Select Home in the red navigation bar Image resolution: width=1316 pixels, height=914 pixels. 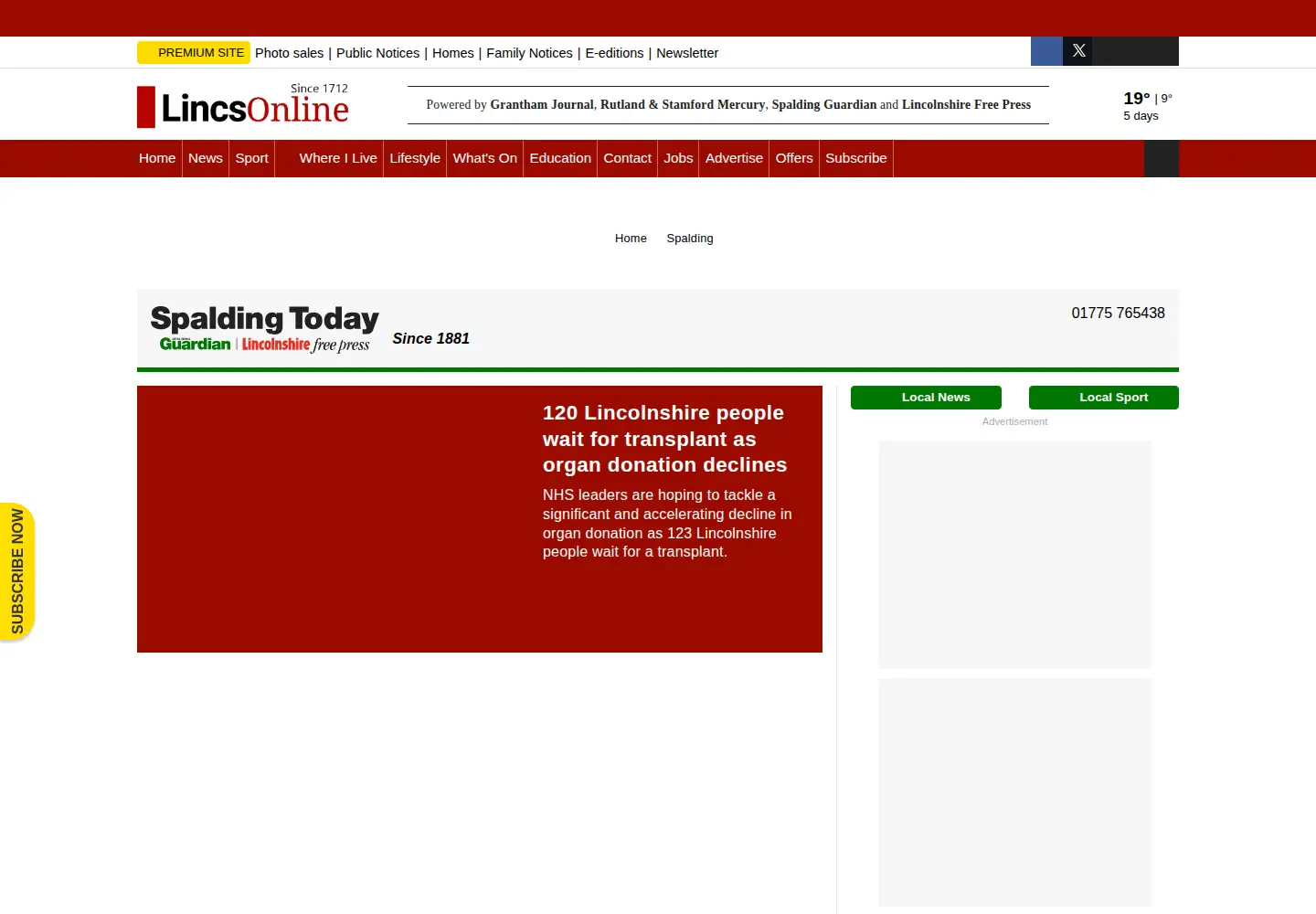pos(157,158)
